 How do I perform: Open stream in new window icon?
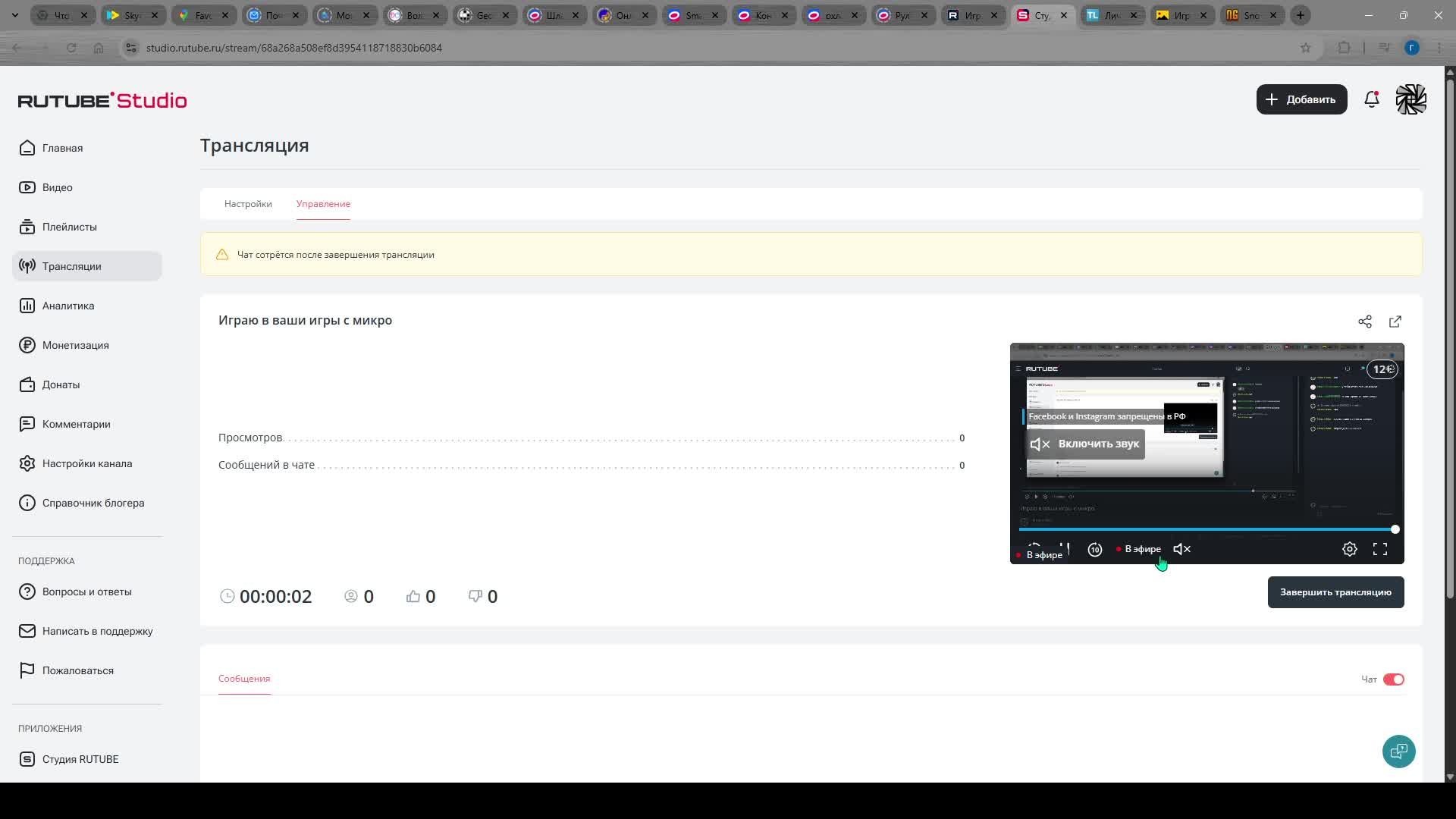pos(1395,322)
